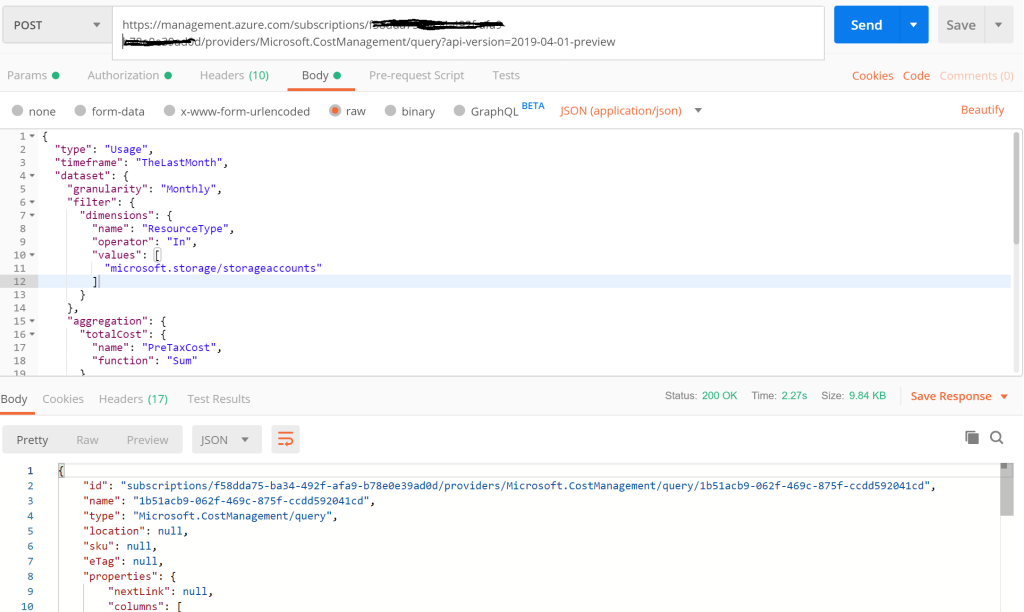Switch to the Authorization tab

(123, 75)
